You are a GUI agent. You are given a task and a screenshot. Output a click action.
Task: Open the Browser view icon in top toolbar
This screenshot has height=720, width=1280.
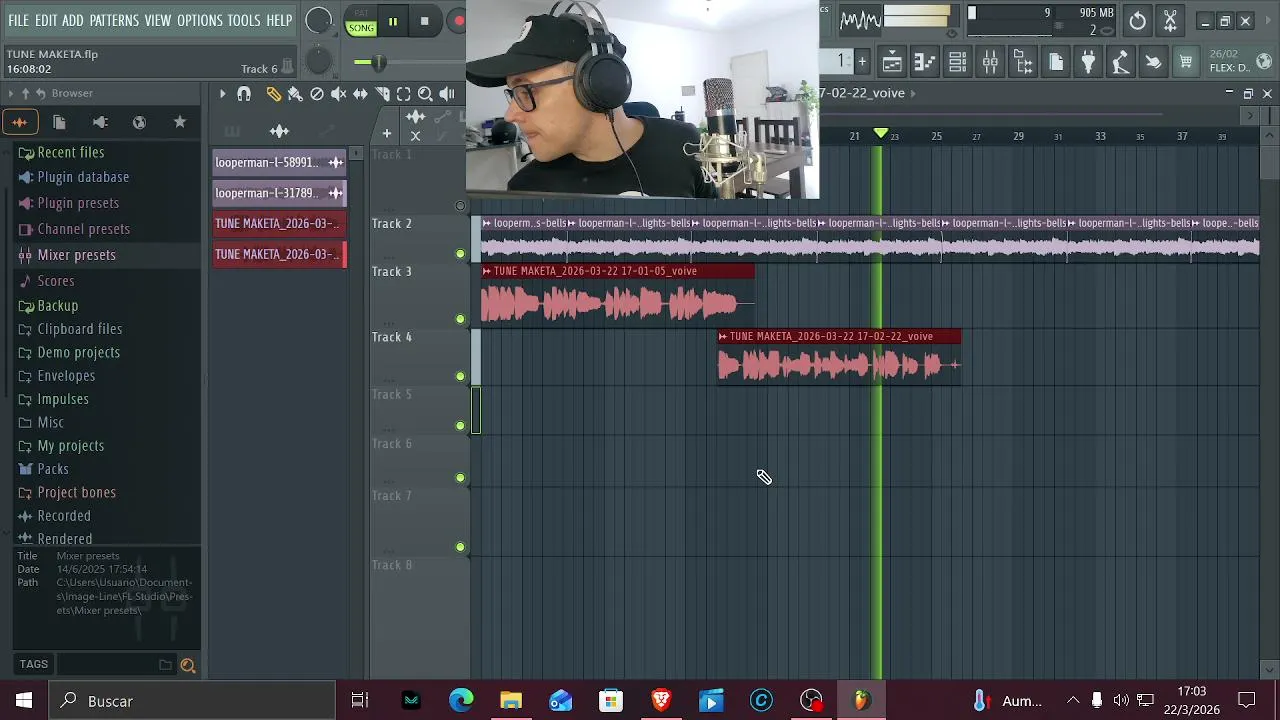1023,62
